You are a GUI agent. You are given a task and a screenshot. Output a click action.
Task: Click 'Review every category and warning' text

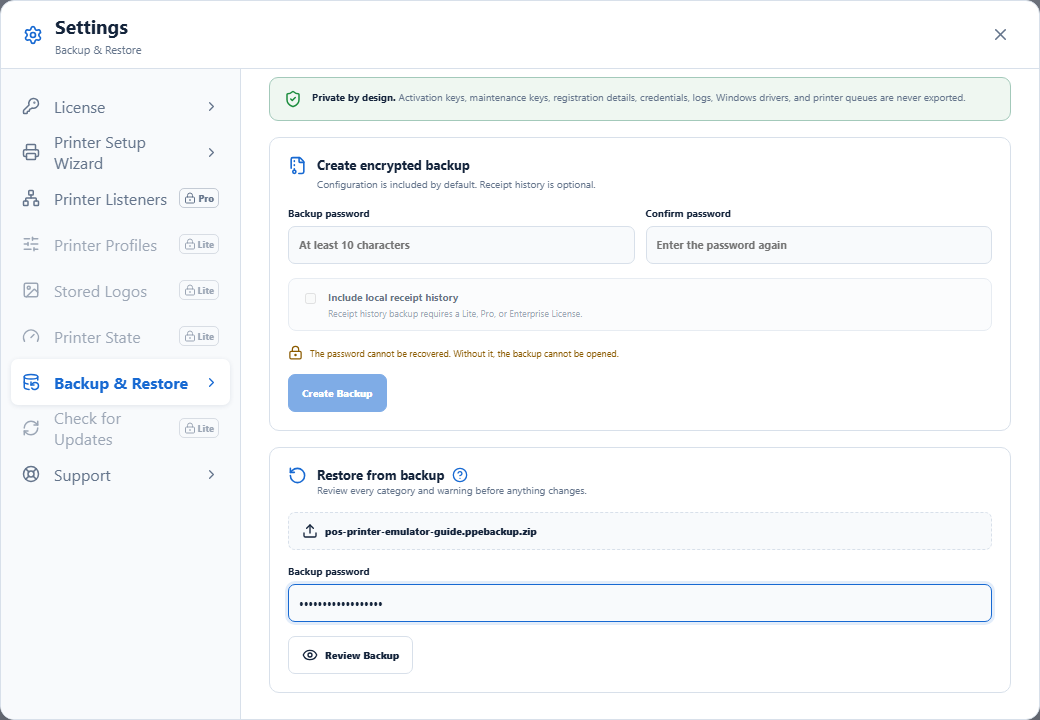[x=452, y=491]
